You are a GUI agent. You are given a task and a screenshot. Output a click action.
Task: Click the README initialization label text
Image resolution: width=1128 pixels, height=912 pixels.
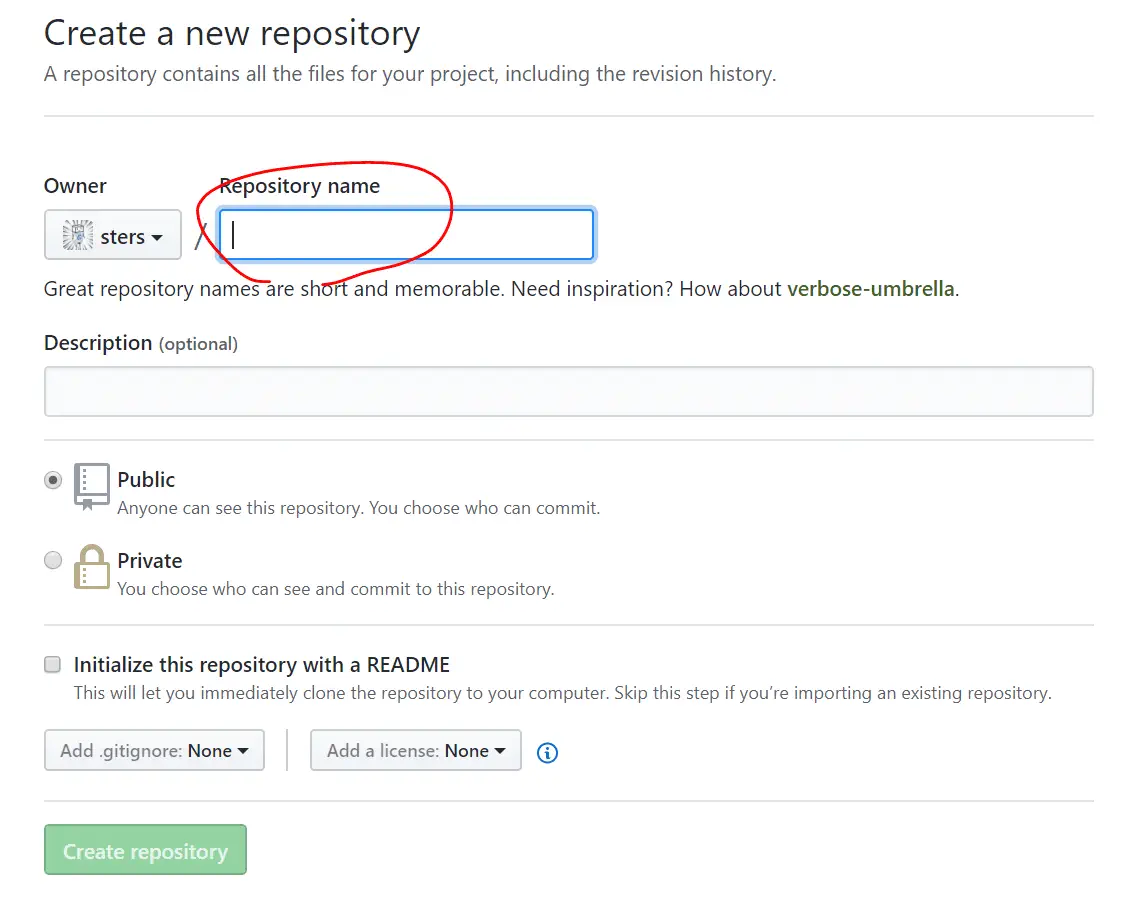coord(262,665)
